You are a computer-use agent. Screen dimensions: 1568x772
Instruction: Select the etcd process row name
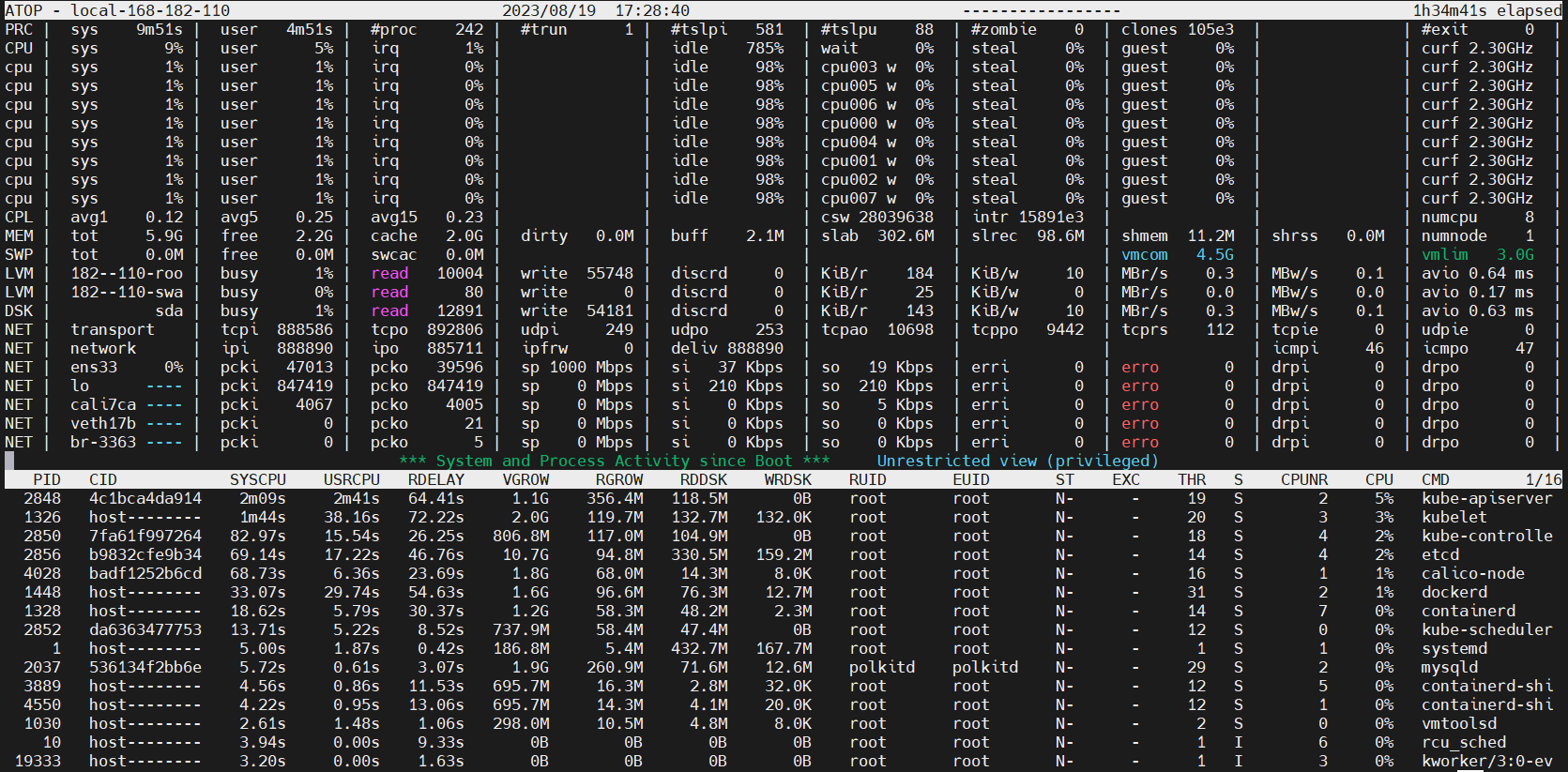click(x=1440, y=554)
